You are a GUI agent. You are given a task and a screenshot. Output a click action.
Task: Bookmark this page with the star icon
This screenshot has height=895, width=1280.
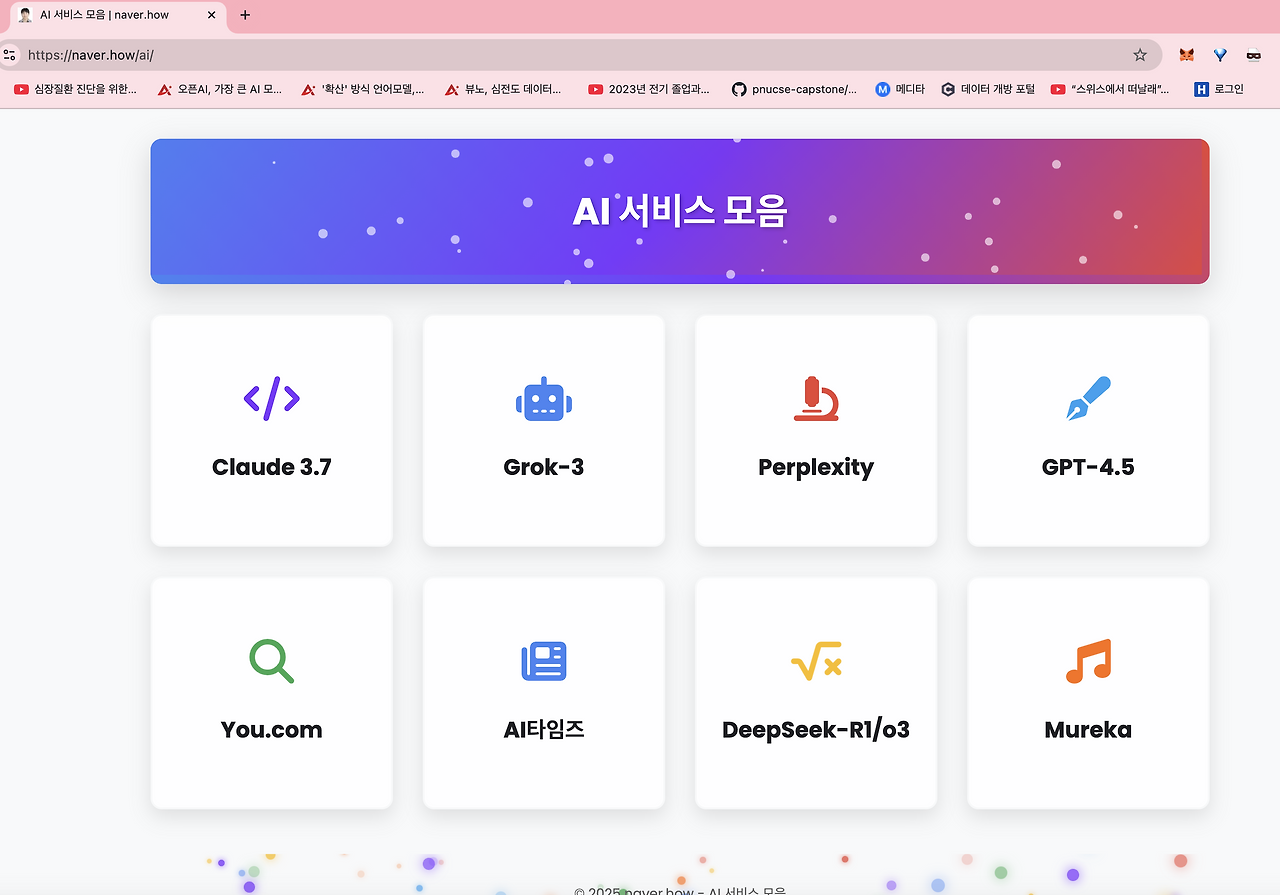(x=1140, y=55)
